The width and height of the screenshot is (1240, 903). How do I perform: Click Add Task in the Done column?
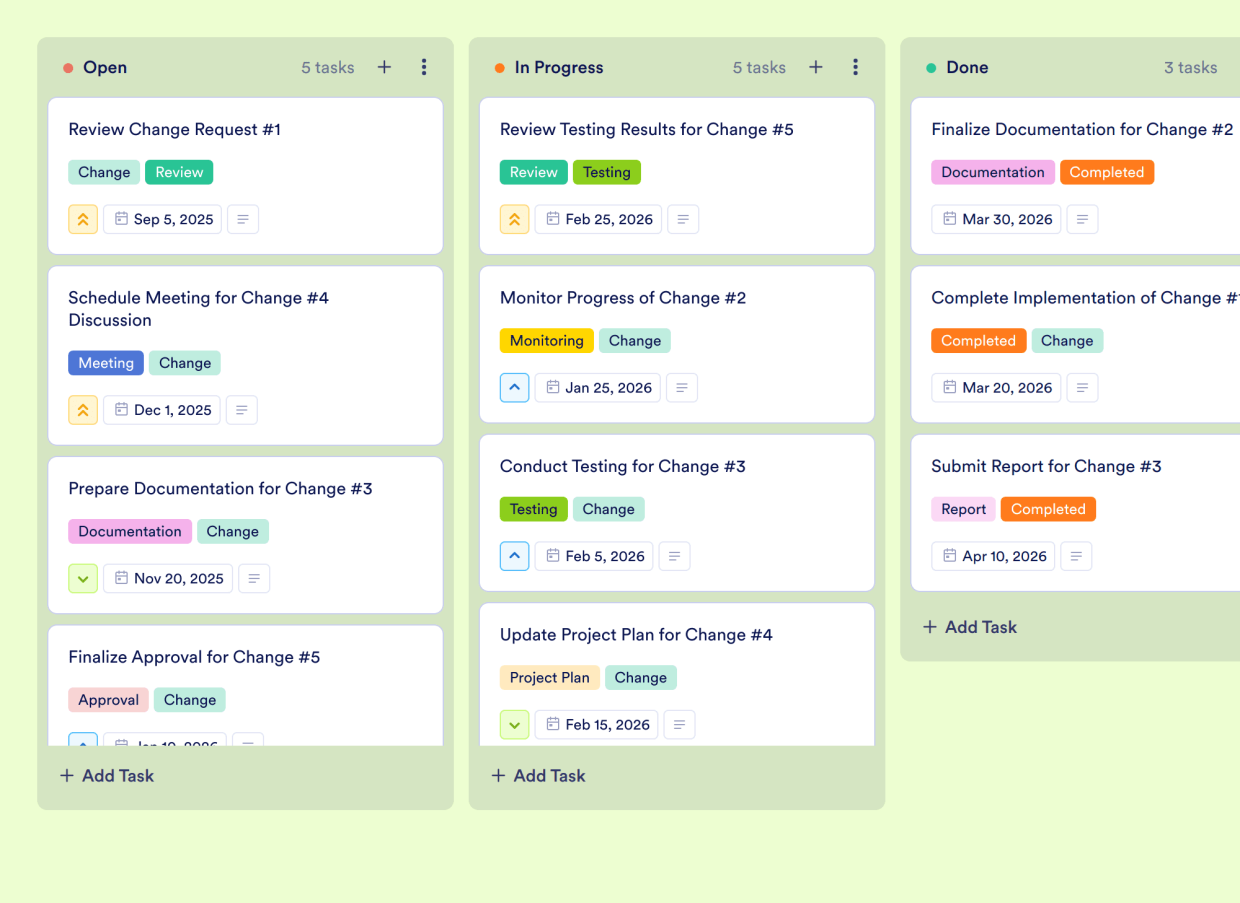pyautogui.click(x=969, y=627)
